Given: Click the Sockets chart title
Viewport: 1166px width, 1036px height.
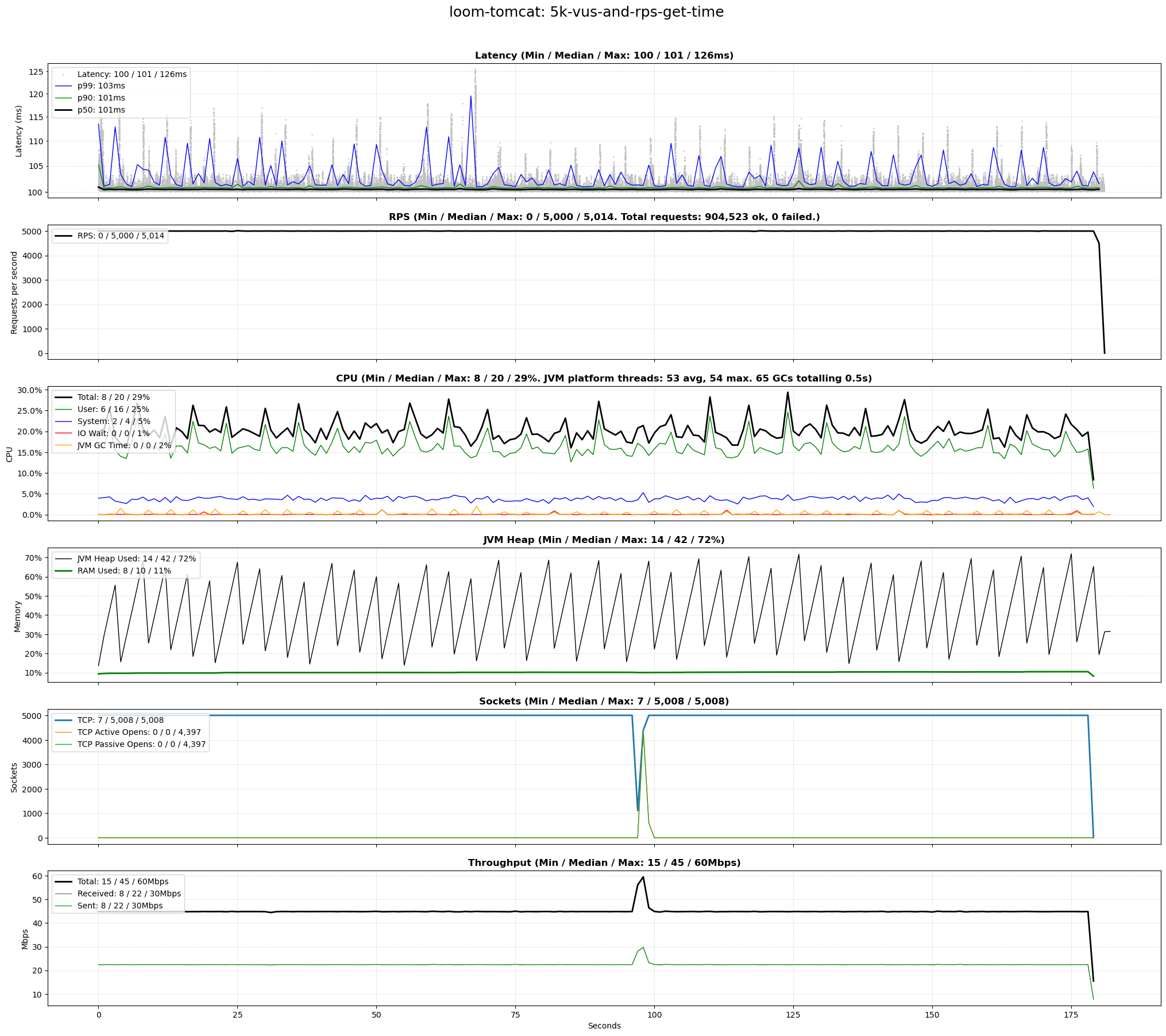Looking at the screenshot, I should click(604, 702).
